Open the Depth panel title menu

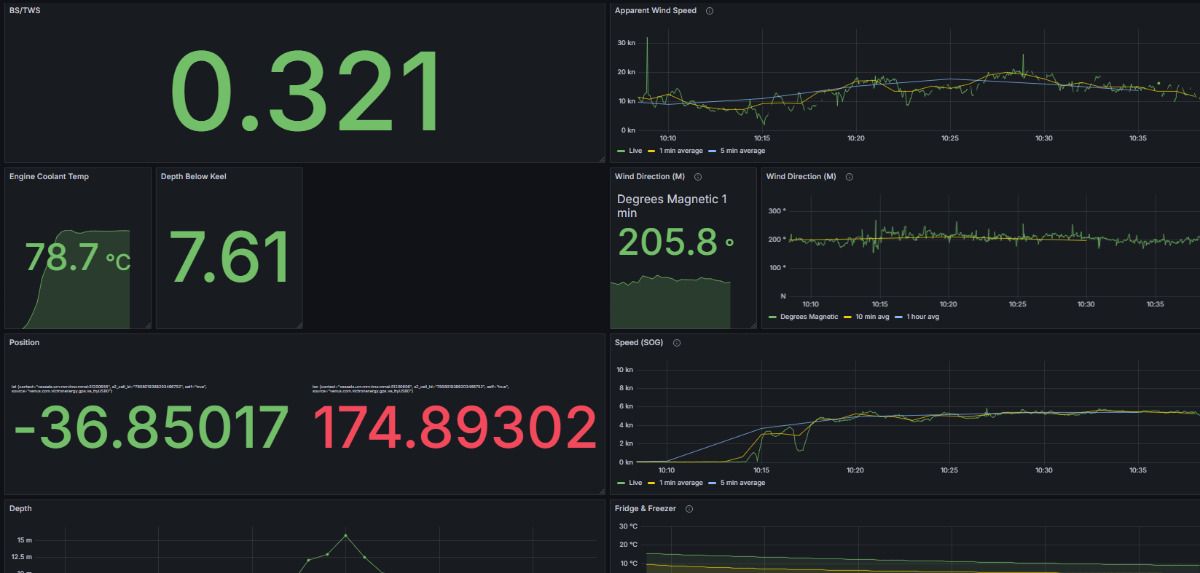click(x=21, y=508)
